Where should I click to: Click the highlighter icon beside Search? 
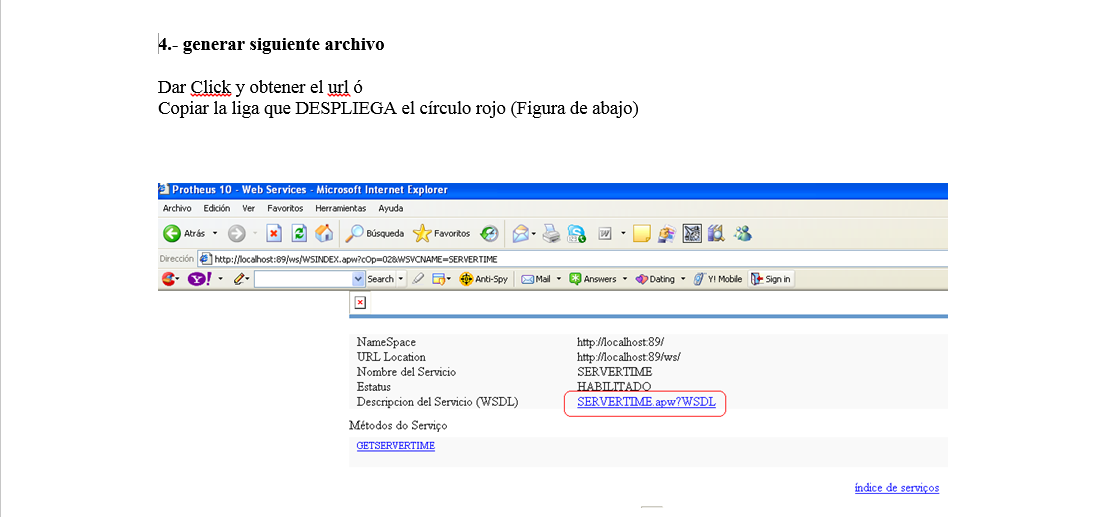click(418, 279)
